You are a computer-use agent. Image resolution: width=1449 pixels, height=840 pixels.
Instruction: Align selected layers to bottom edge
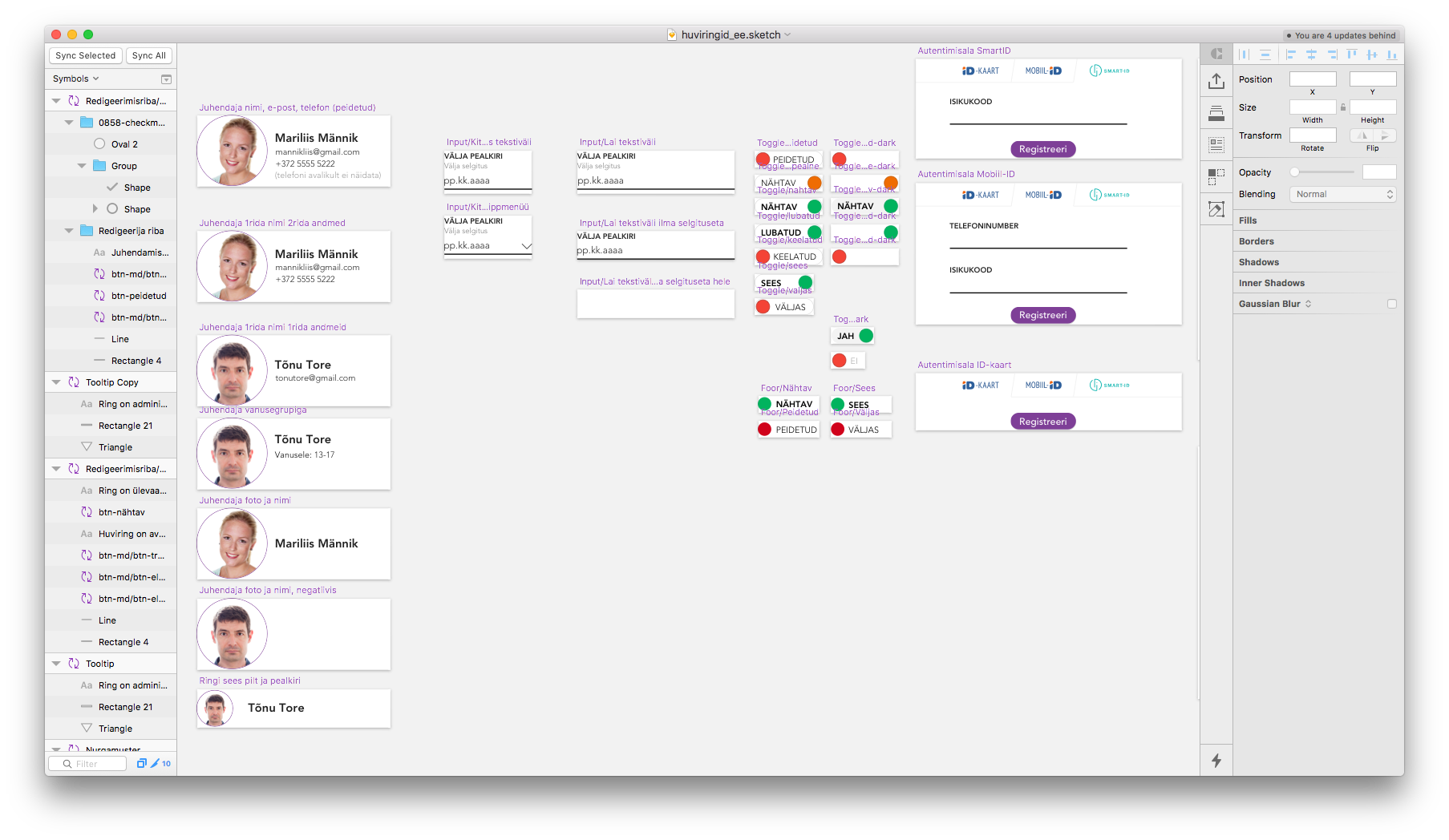1391,55
